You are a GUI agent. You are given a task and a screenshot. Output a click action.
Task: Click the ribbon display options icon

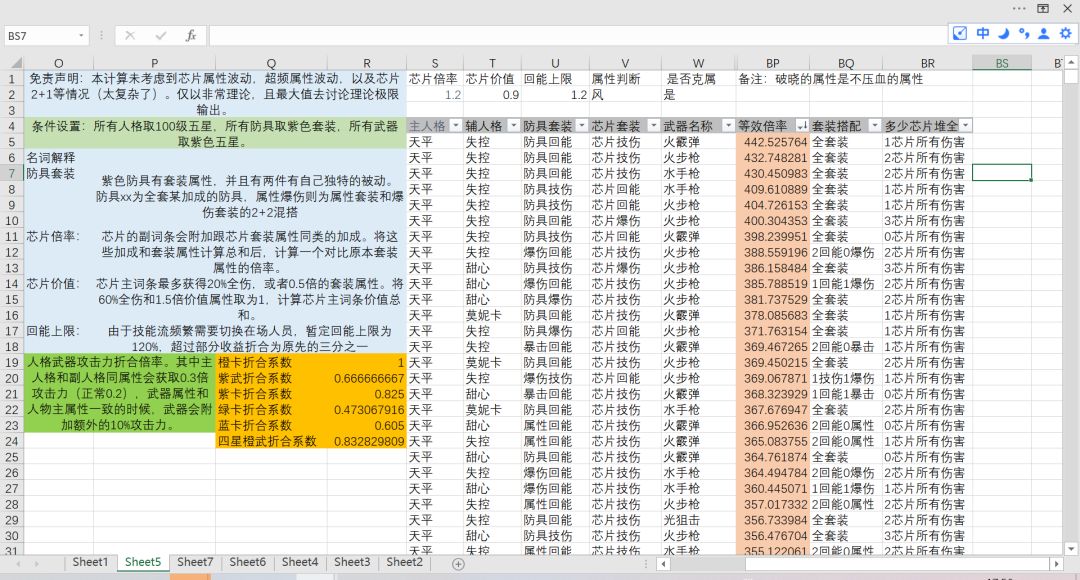click(x=1043, y=8)
